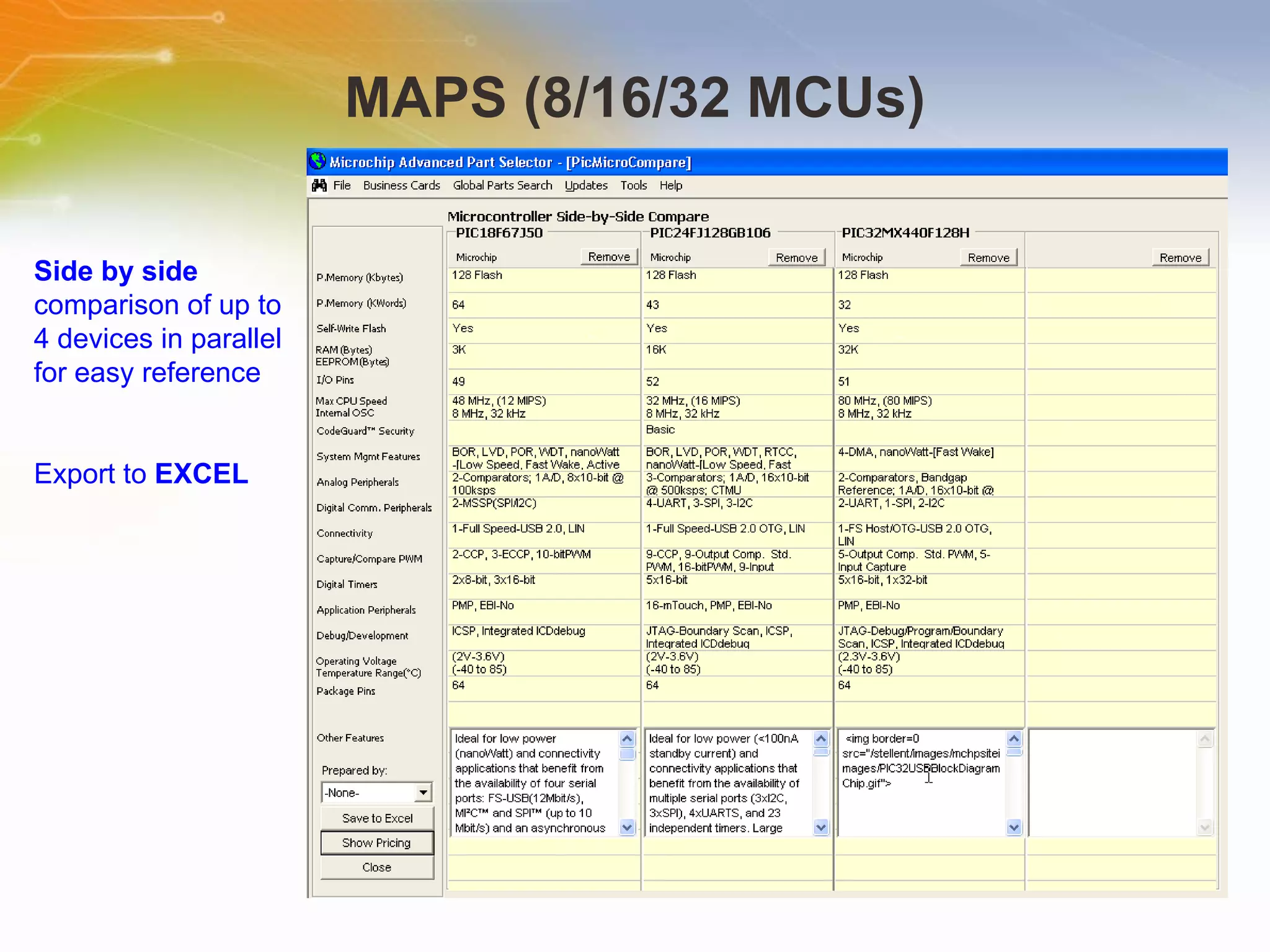
Task: Click the Save to Excel button
Action: pyautogui.click(x=377, y=818)
